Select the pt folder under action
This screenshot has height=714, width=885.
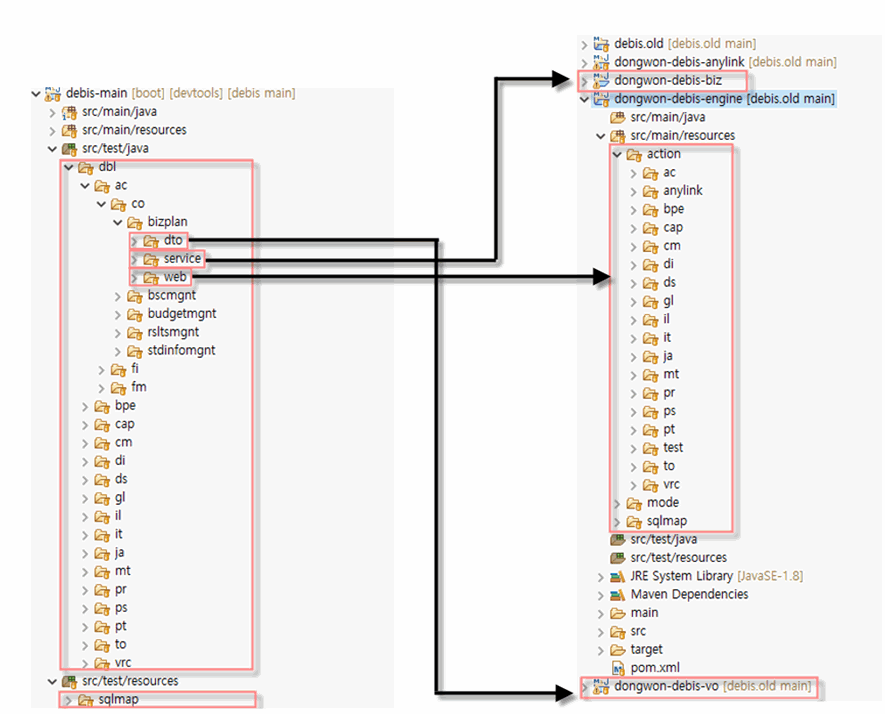coord(669,430)
